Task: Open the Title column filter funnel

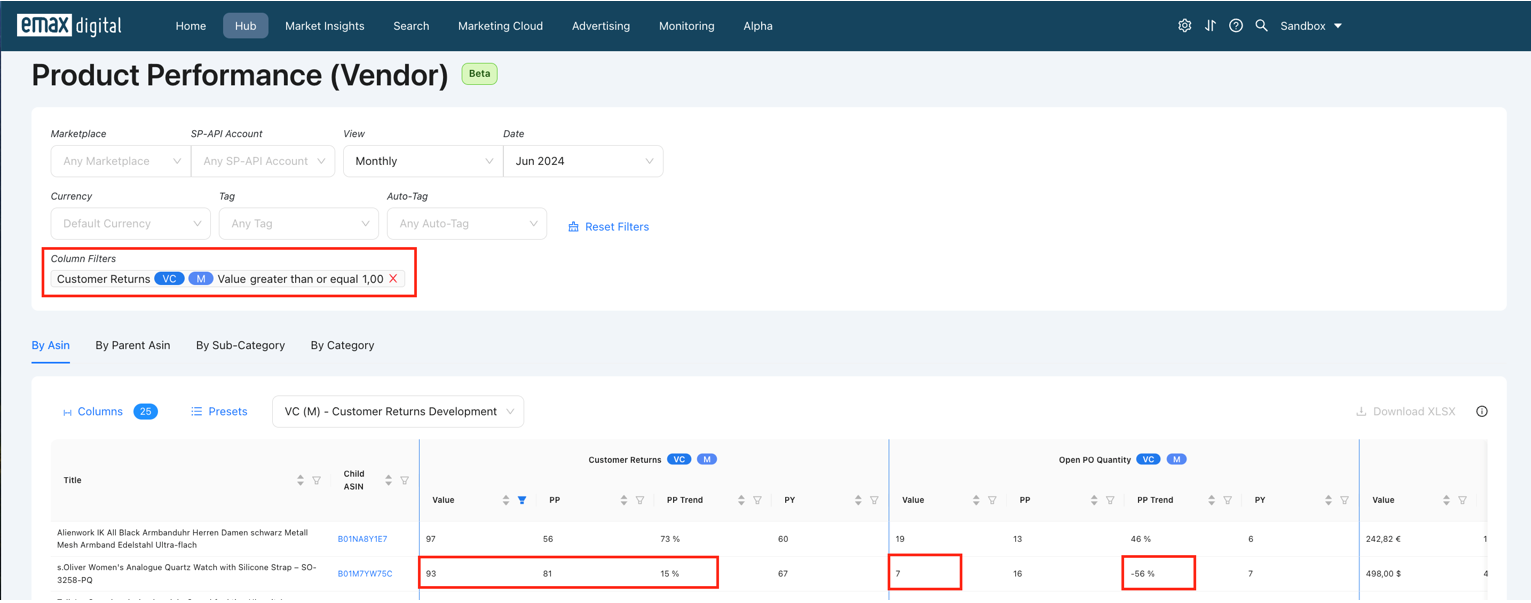Action: [317, 480]
